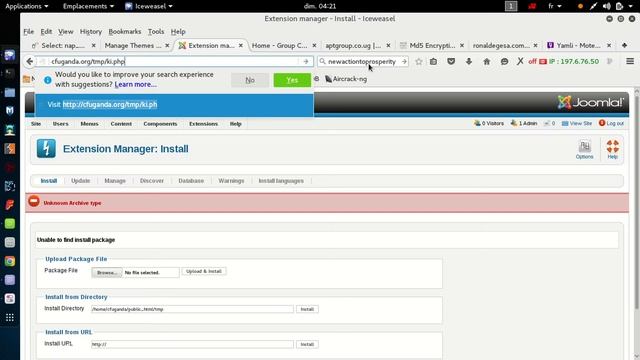This screenshot has width=640, height=360.
Task: Open the Bookmarks menu
Action: coord(124,31)
